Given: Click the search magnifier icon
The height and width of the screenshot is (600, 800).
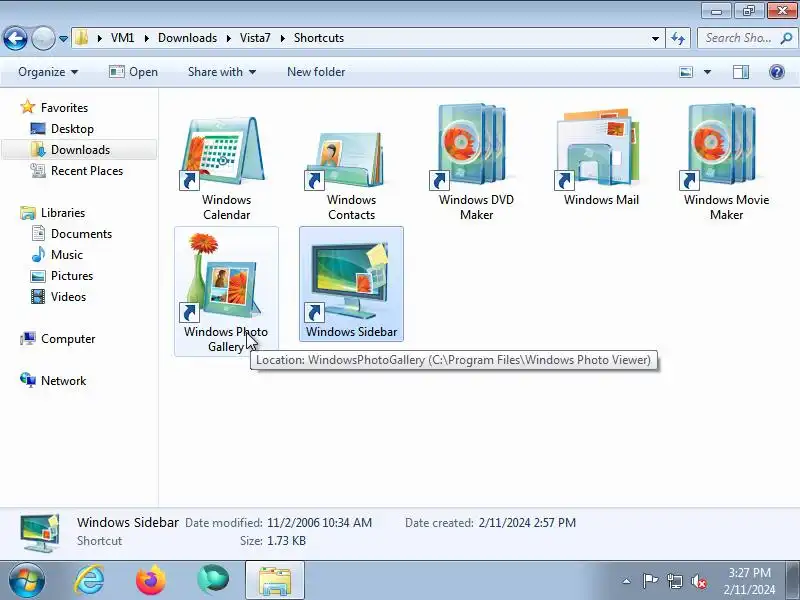Looking at the screenshot, I should pyautogui.click(x=786, y=38).
